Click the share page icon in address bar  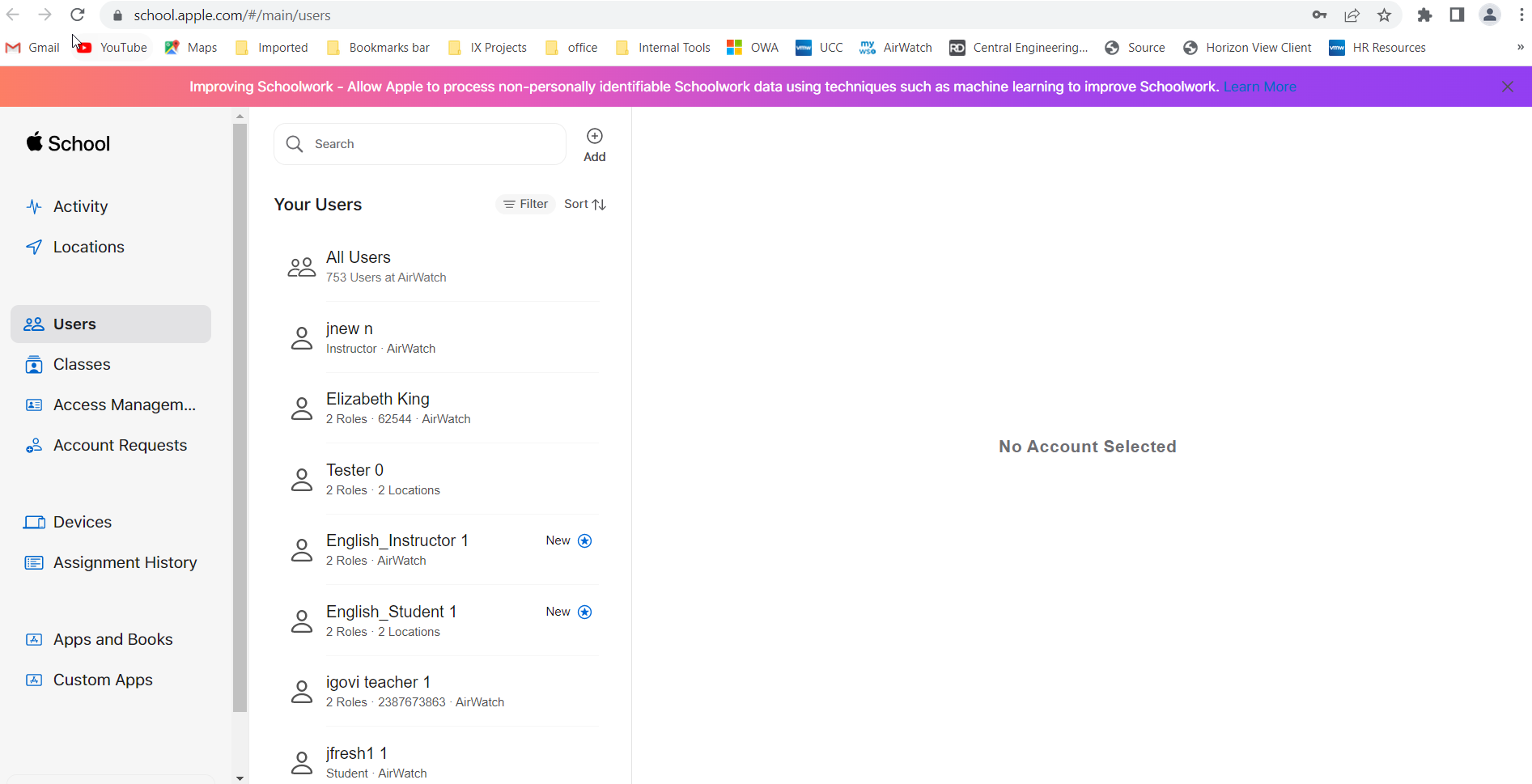click(1352, 15)
